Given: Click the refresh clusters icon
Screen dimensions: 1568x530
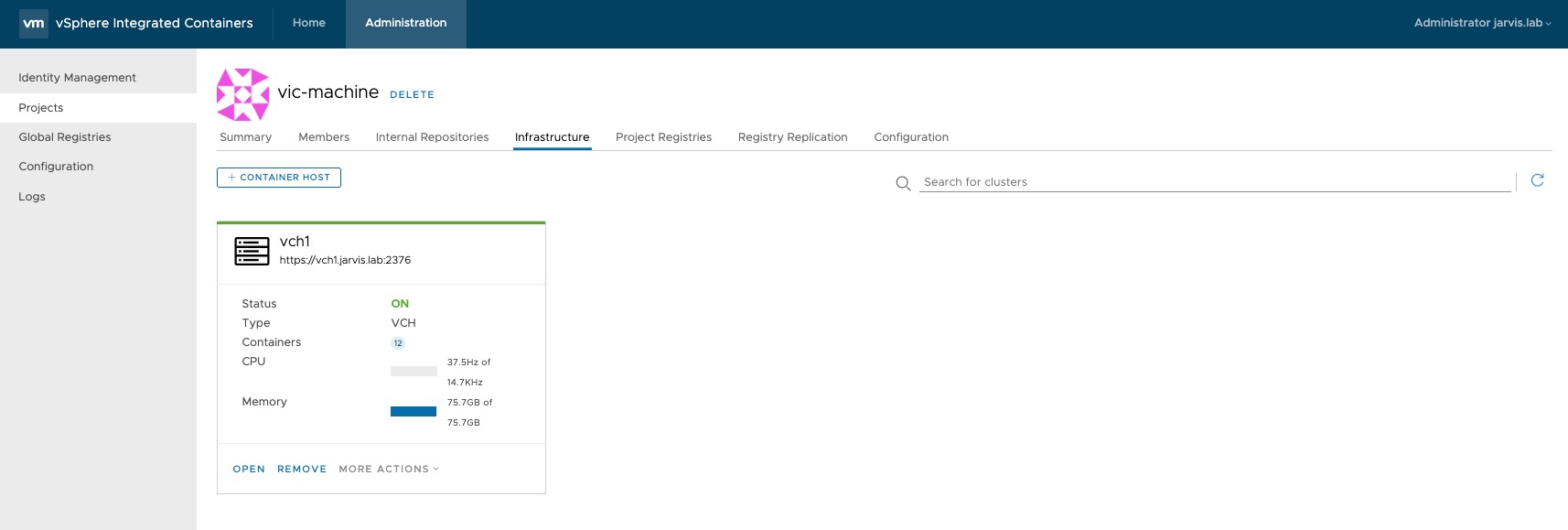Looking at the screenshot, I should [1537, 180].
